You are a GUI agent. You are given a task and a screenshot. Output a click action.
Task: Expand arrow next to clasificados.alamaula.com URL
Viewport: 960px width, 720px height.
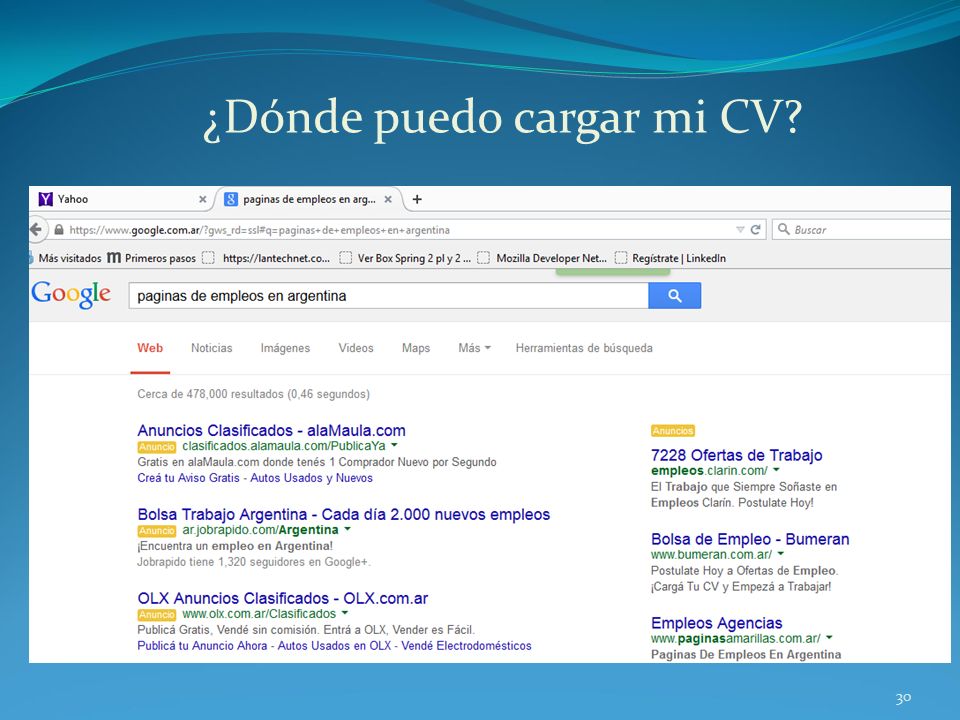coord(394,445)
